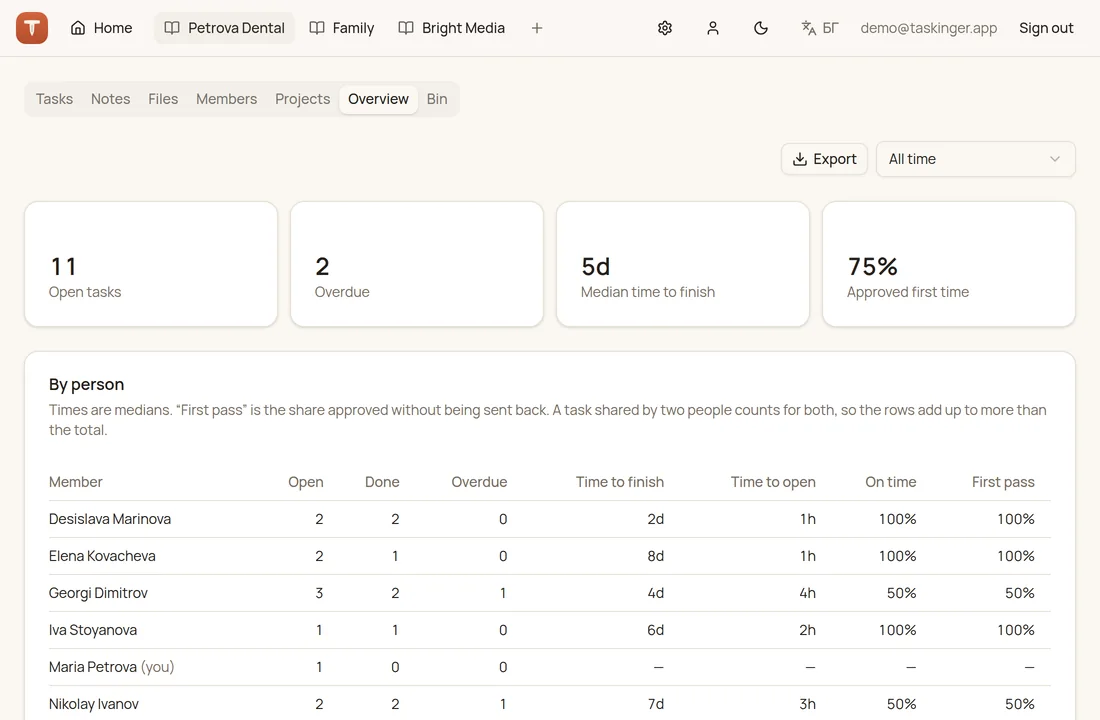Select Maria Petrova (you) row name
This screenshot has height=720, width=1100.
pyautogui.click(x=112, y=667)
